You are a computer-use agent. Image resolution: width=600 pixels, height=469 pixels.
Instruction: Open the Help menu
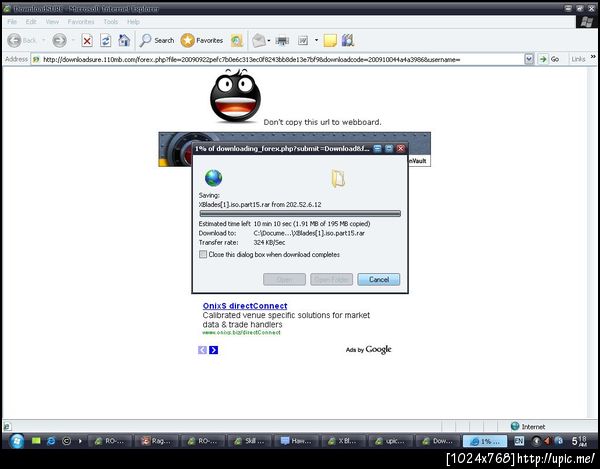tap(133, 22)
